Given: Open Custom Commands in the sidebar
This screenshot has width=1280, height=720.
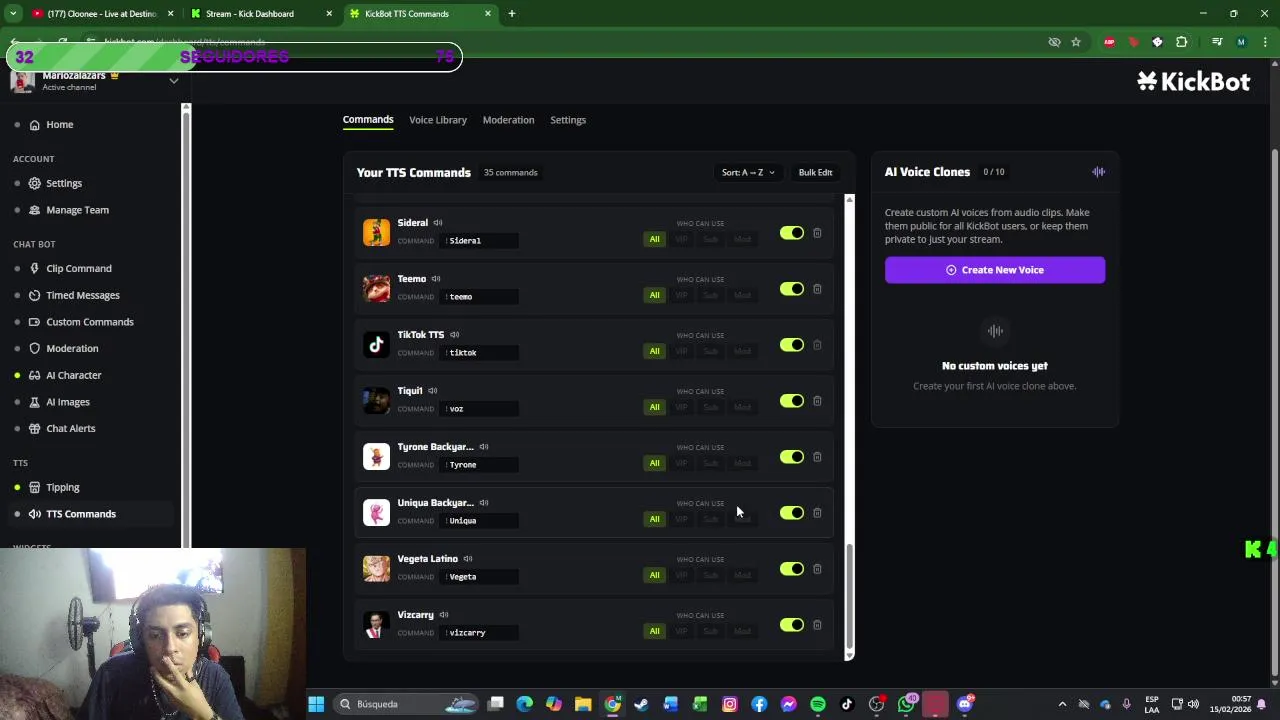Looking at the screenshot, I should (x=90, y=322).
